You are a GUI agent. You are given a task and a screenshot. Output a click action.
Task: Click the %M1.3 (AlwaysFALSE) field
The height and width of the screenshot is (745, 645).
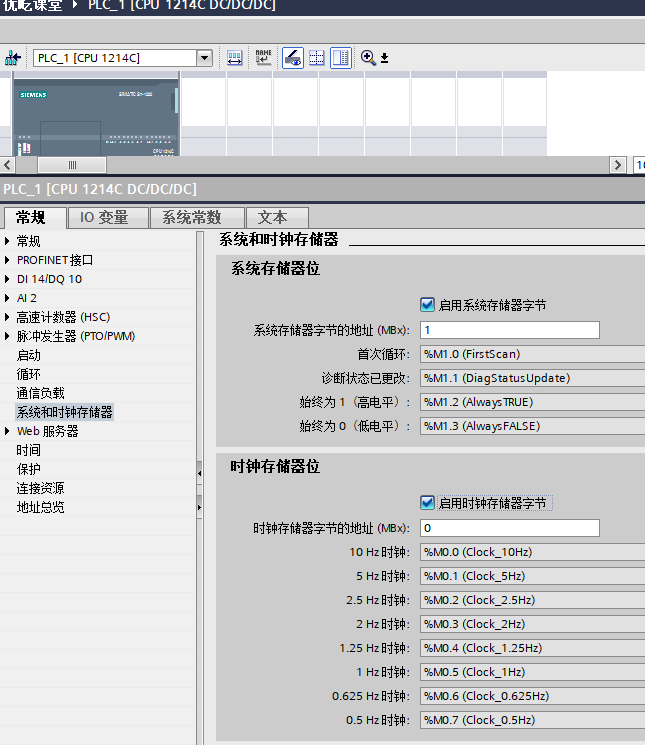(x=532, y=426)
